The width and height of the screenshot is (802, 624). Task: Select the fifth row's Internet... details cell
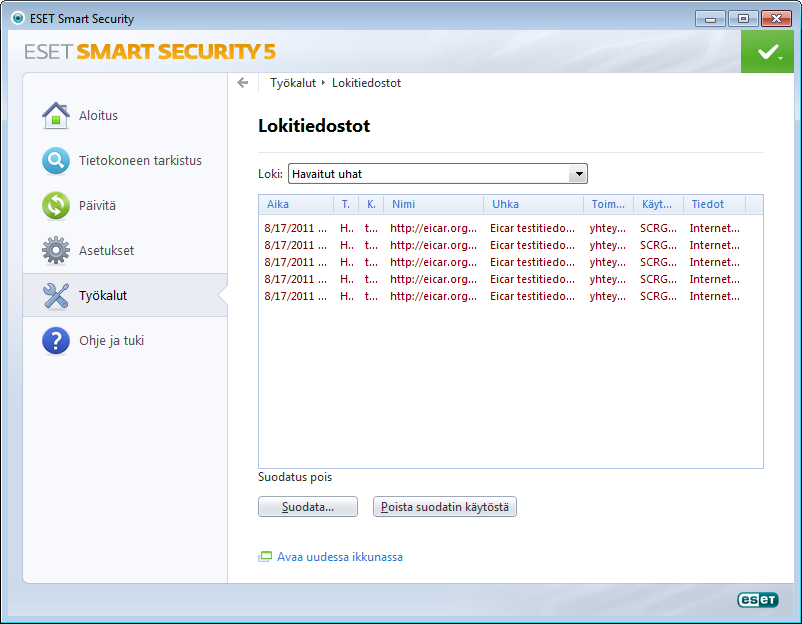coord(715,296)
